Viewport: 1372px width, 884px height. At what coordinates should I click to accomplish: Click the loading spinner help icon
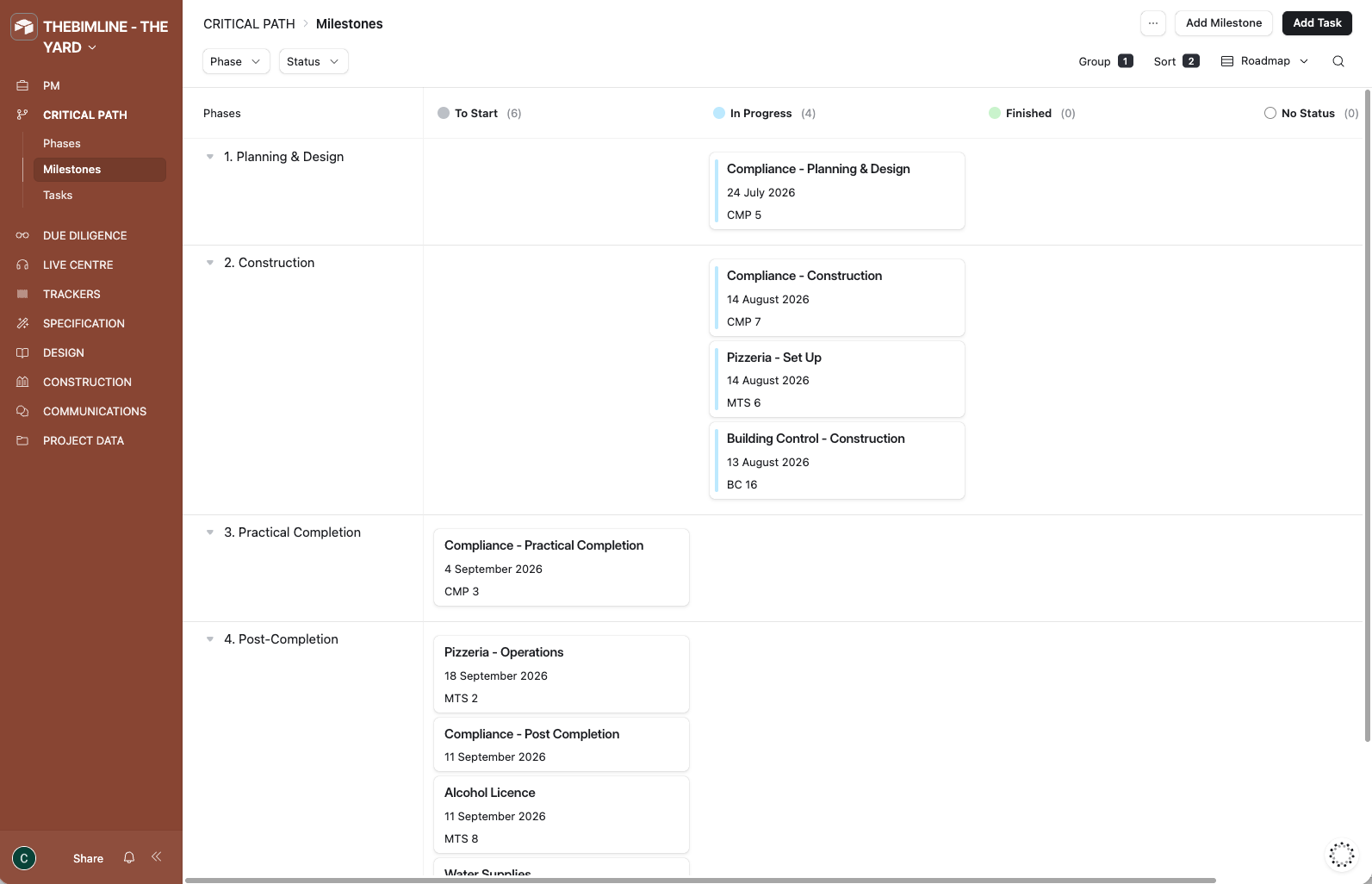click(x=1342, y=855)
